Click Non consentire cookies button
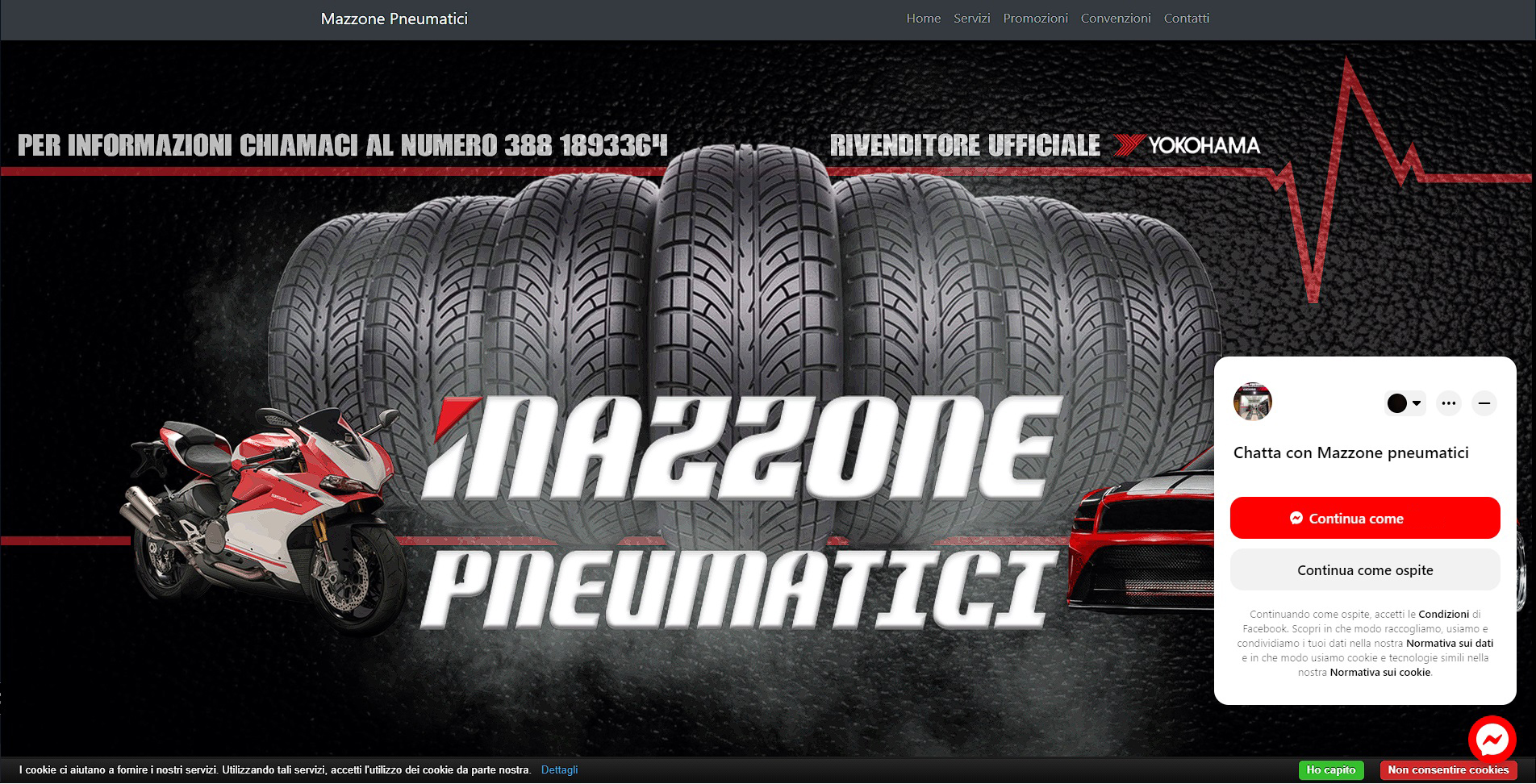 pyautogui.click(x=1448, y=770)
